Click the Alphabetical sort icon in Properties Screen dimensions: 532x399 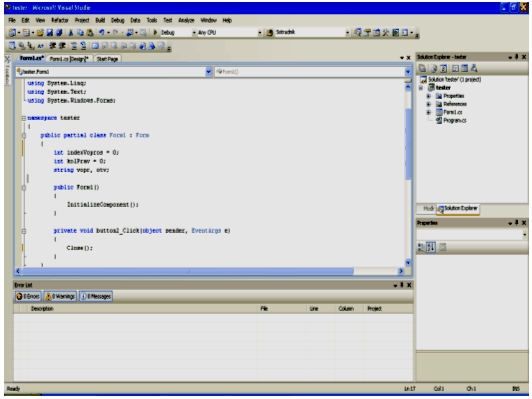pos(431,247)
